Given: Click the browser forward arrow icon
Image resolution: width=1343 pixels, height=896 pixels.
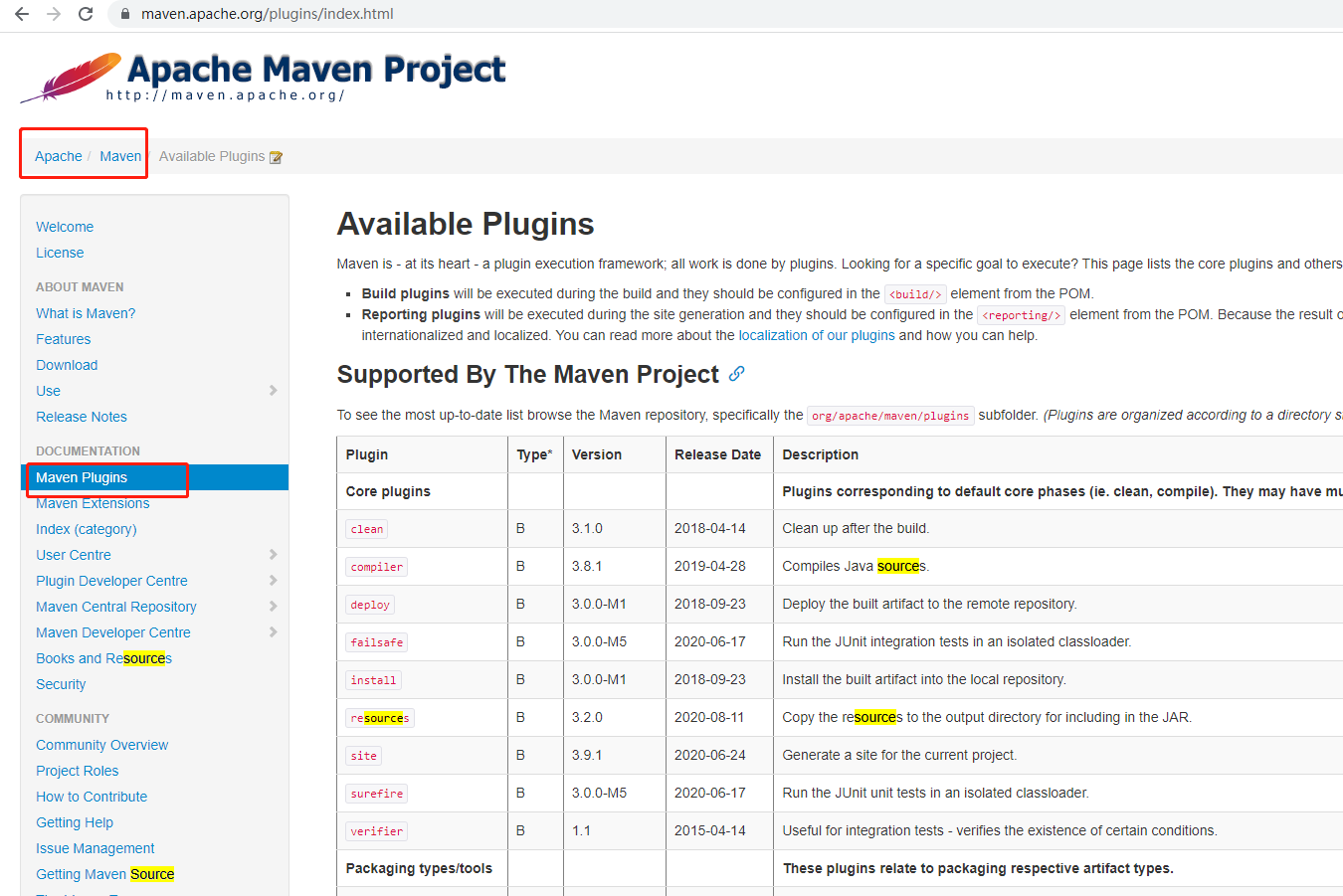Looking at the screenshot, I should 55,14.
